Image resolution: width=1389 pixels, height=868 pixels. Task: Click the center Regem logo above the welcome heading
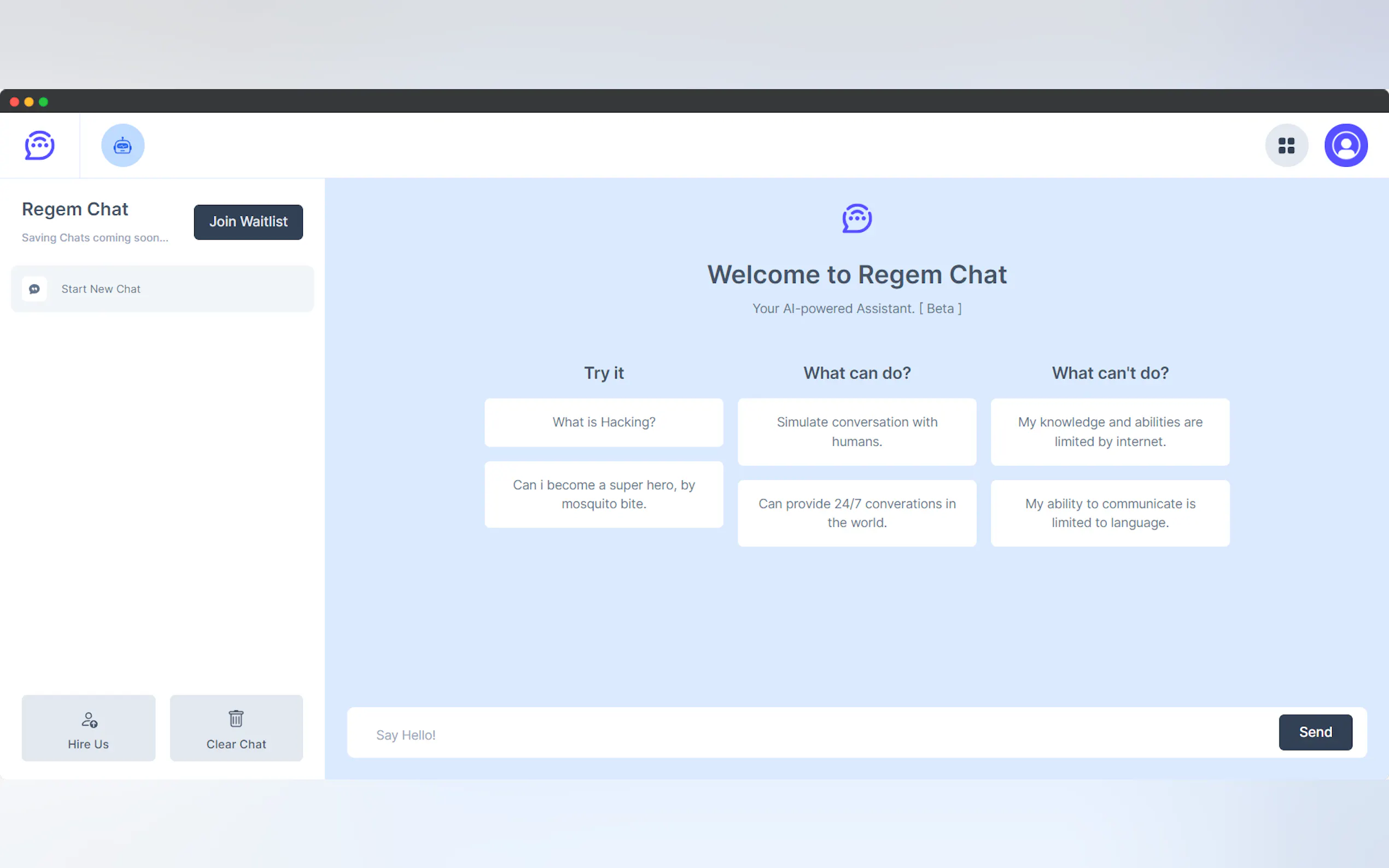tap(857, 218)
